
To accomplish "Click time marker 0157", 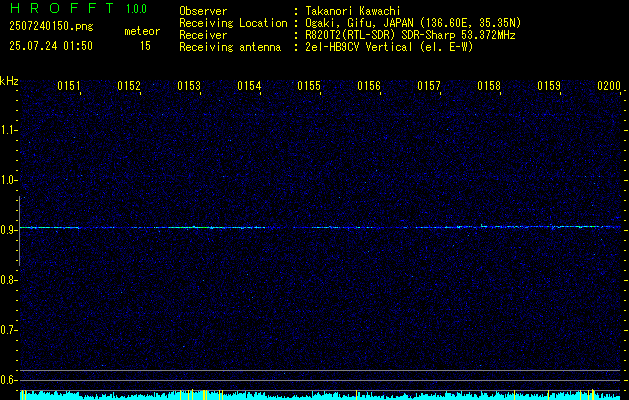I will [x=428, y=86].
